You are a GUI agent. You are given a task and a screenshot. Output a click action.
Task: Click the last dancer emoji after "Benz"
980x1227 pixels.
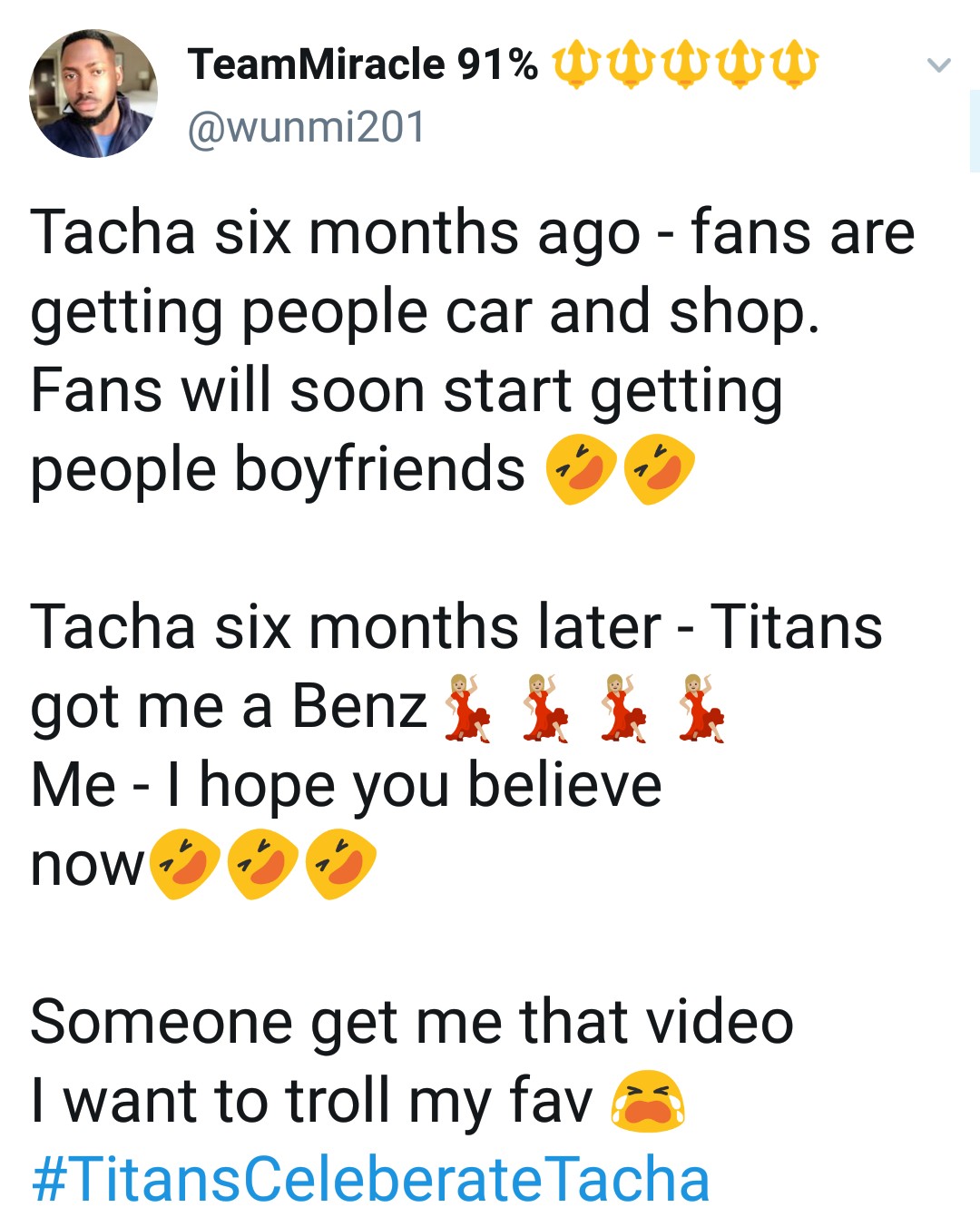click(x=701, y=708)
